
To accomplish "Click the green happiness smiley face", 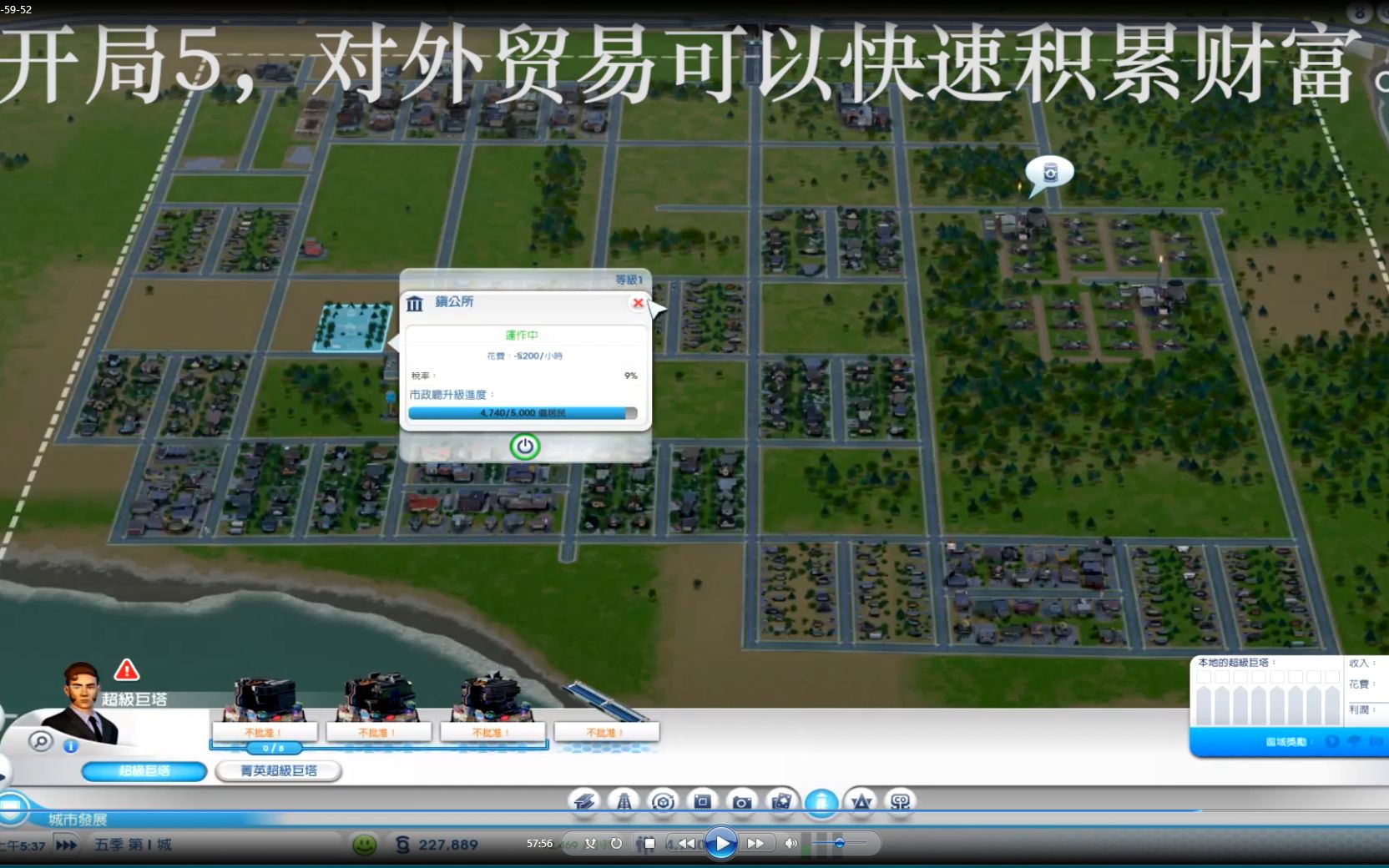I will coord(365,845).
